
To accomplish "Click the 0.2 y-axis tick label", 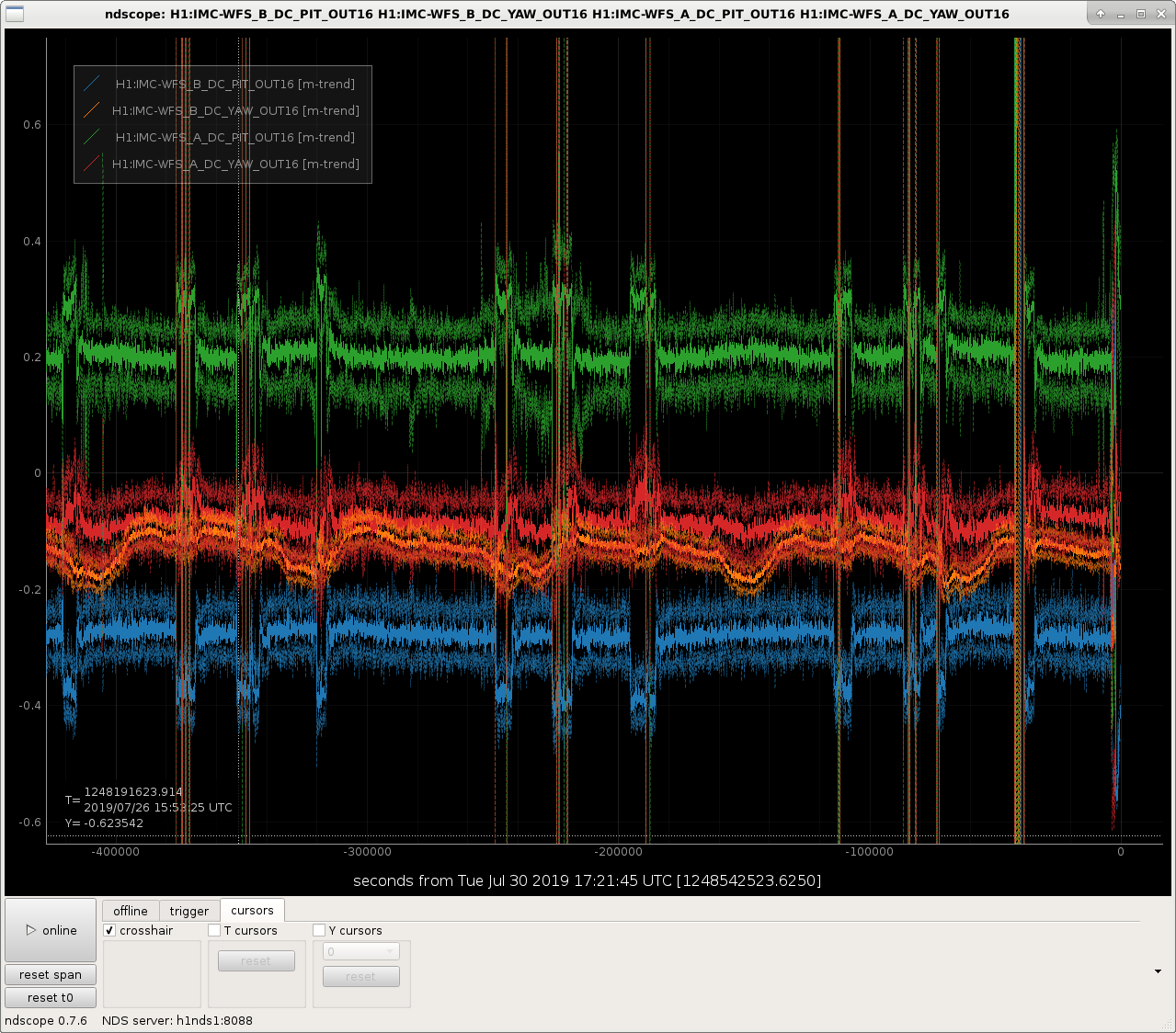I will tap(32, 358).
